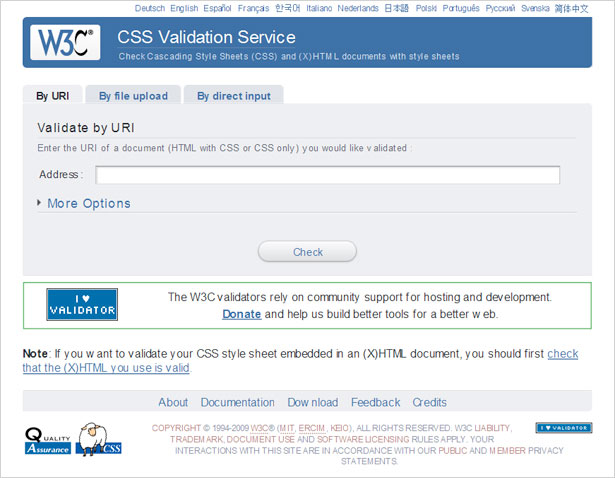Expand the More Options section
This screenshot has width=615, height=478.
tap(89, 203)
